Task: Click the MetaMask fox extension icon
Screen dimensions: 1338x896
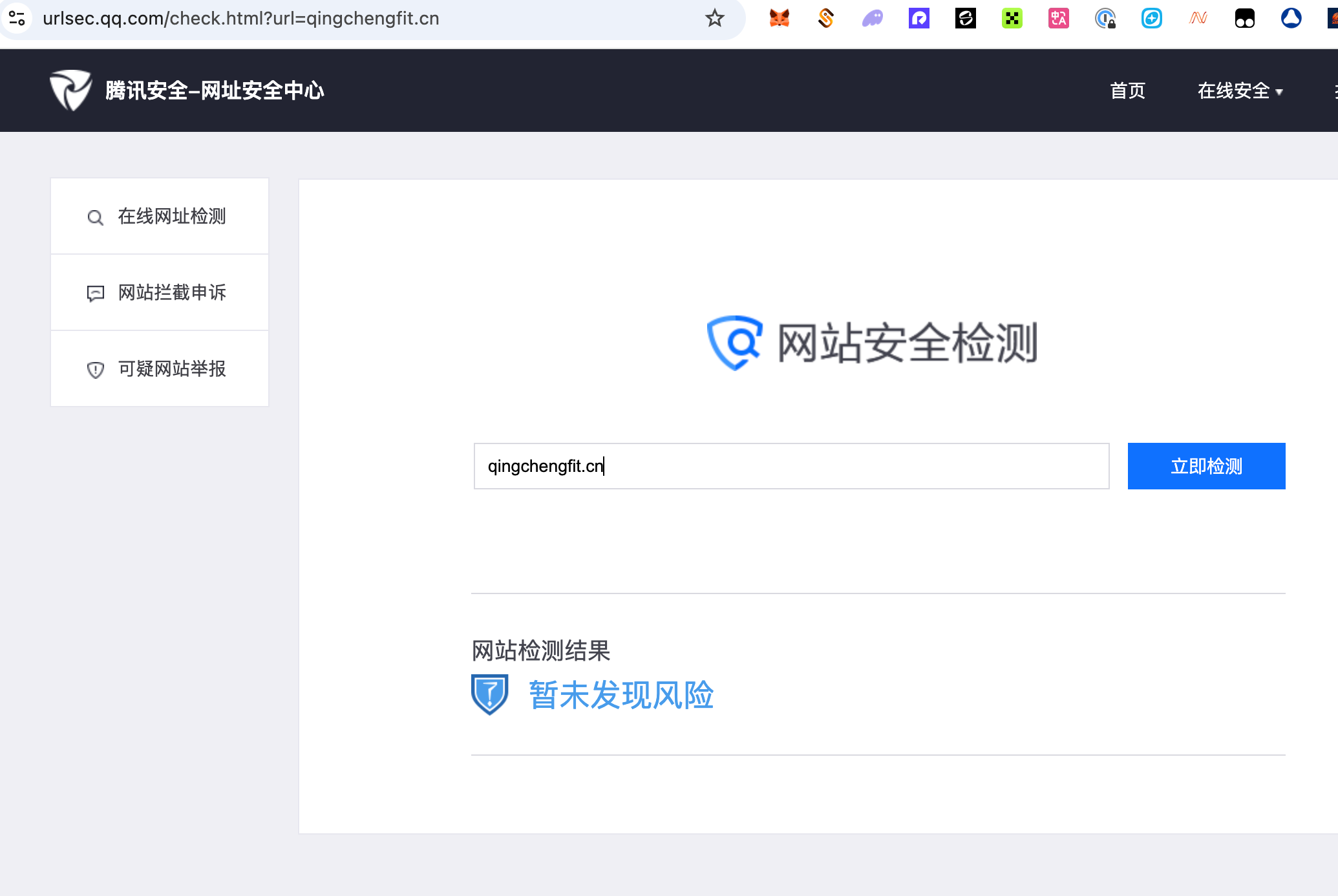Action: point(780,18)
